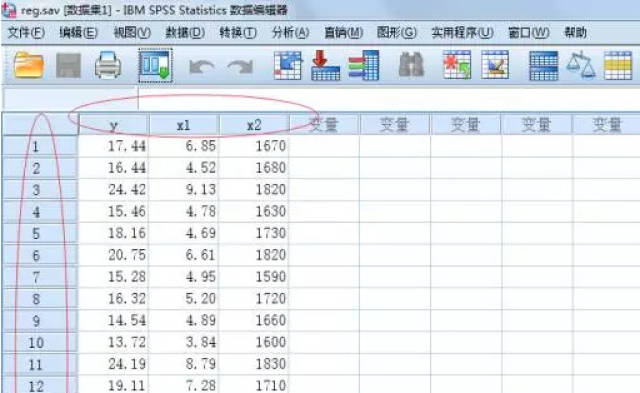
Task: Open the 实用程序(U) menu
Action: point(462,32)
